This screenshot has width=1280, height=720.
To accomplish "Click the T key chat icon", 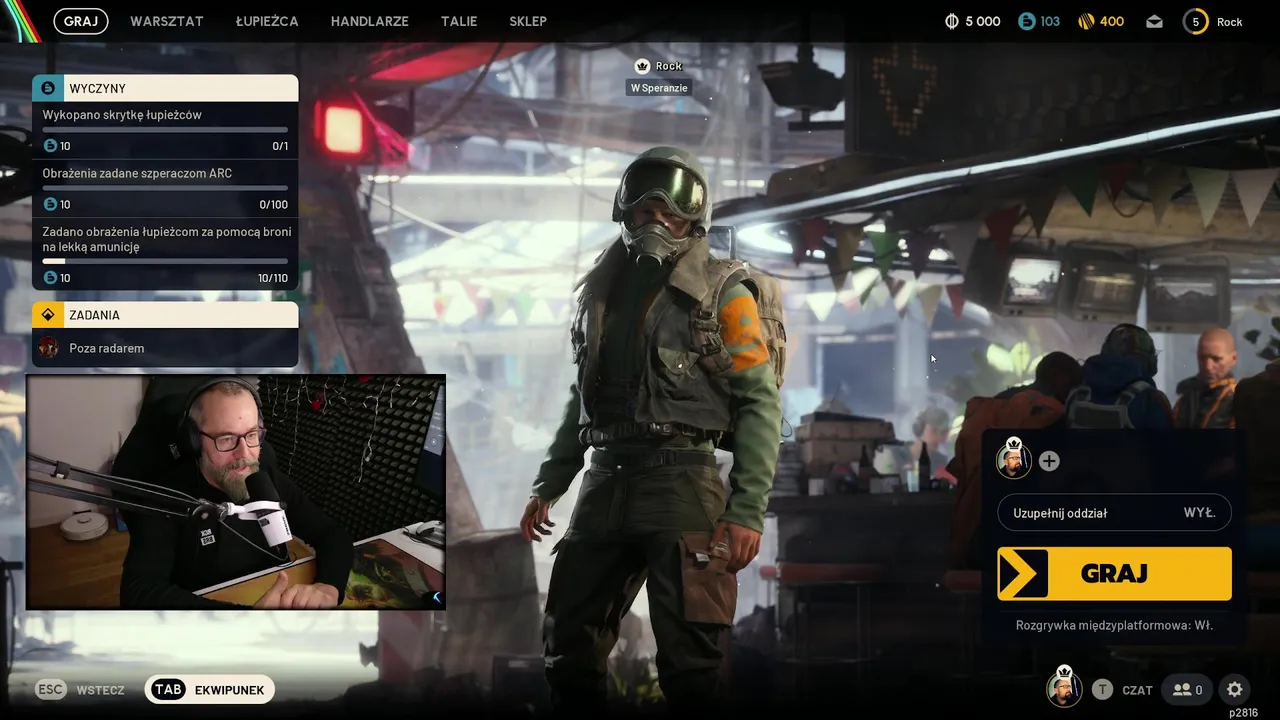I will pyautogui.click(x=1102, y=689).
